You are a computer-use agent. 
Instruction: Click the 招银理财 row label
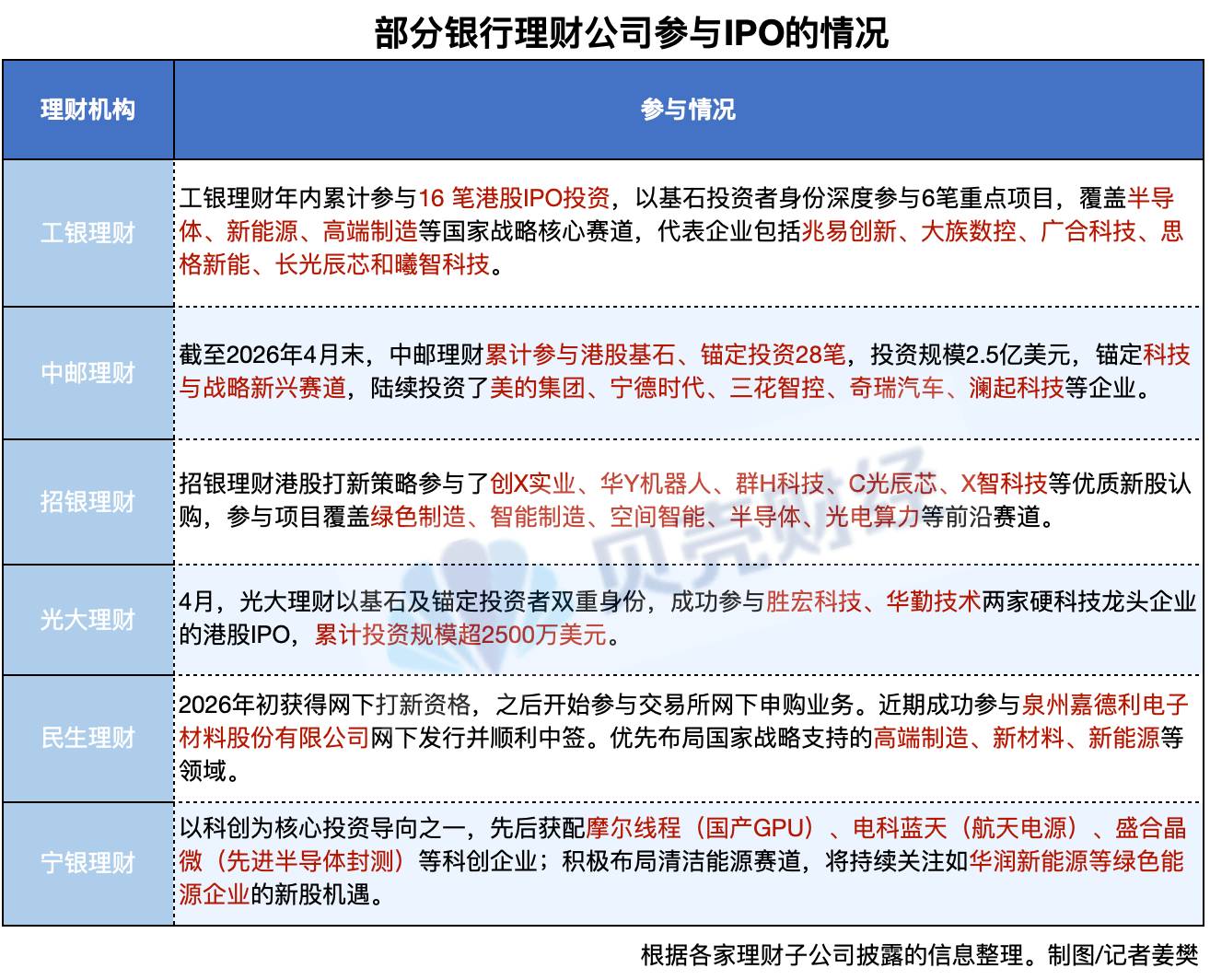click(87, 502)
